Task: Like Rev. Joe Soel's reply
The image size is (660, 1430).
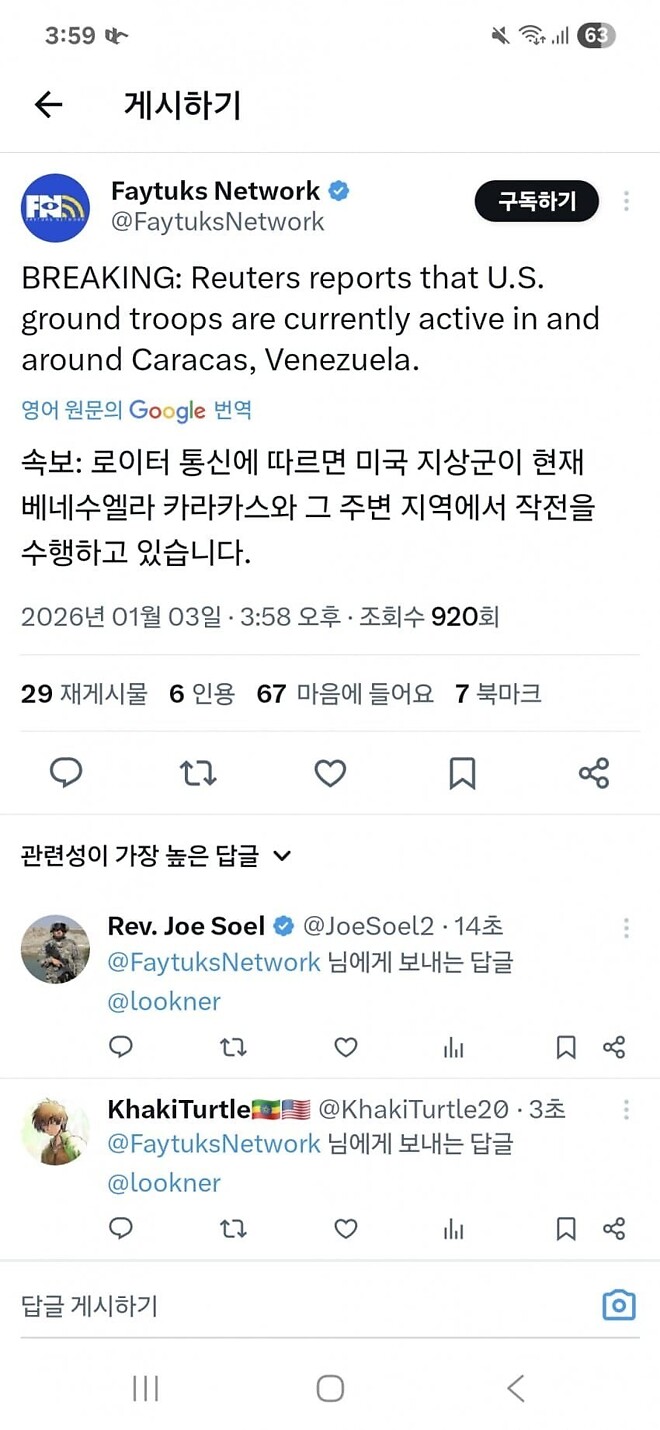Action: pyautogui.click(x=345, y=1047)
